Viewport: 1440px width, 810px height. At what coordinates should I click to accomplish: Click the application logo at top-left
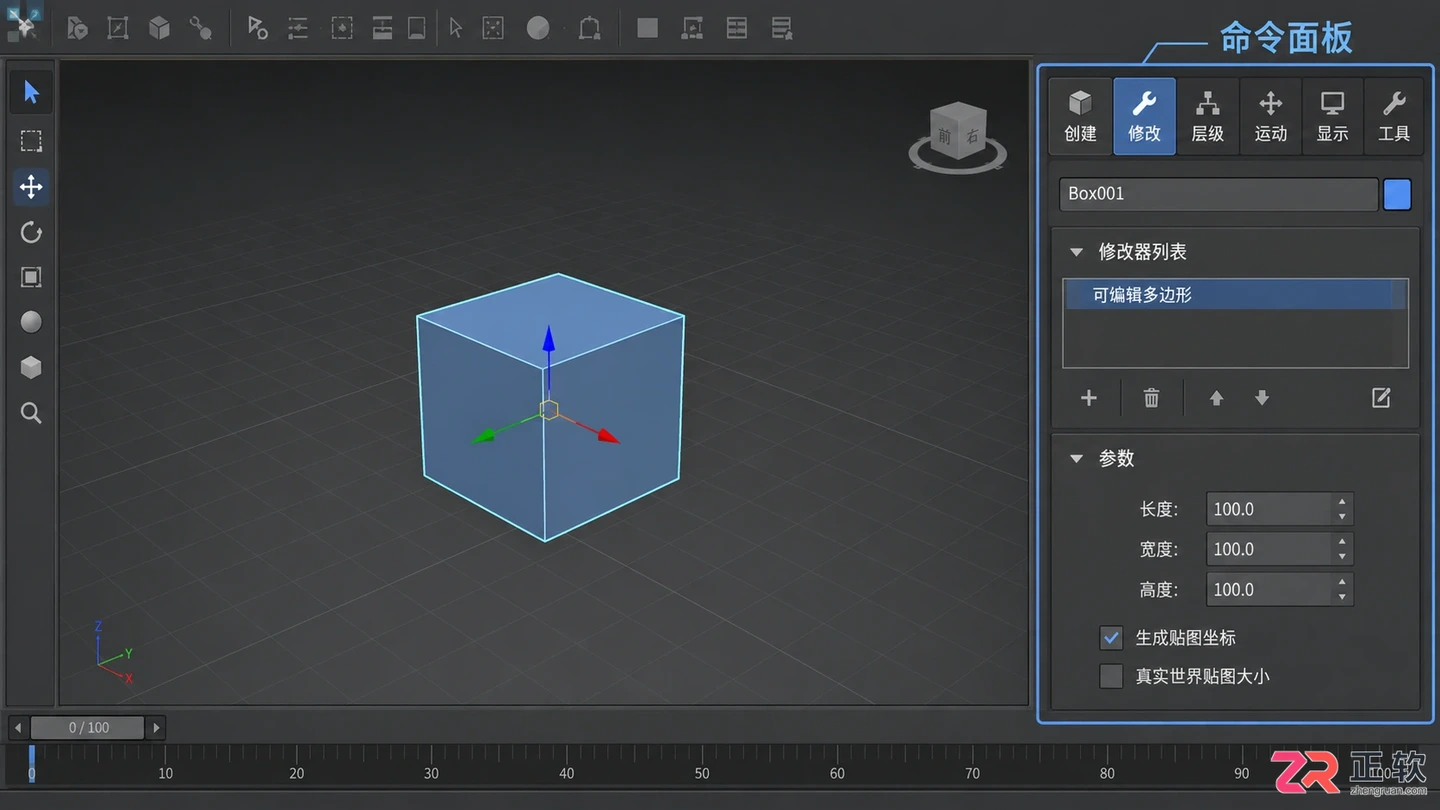tap(22, 22)
